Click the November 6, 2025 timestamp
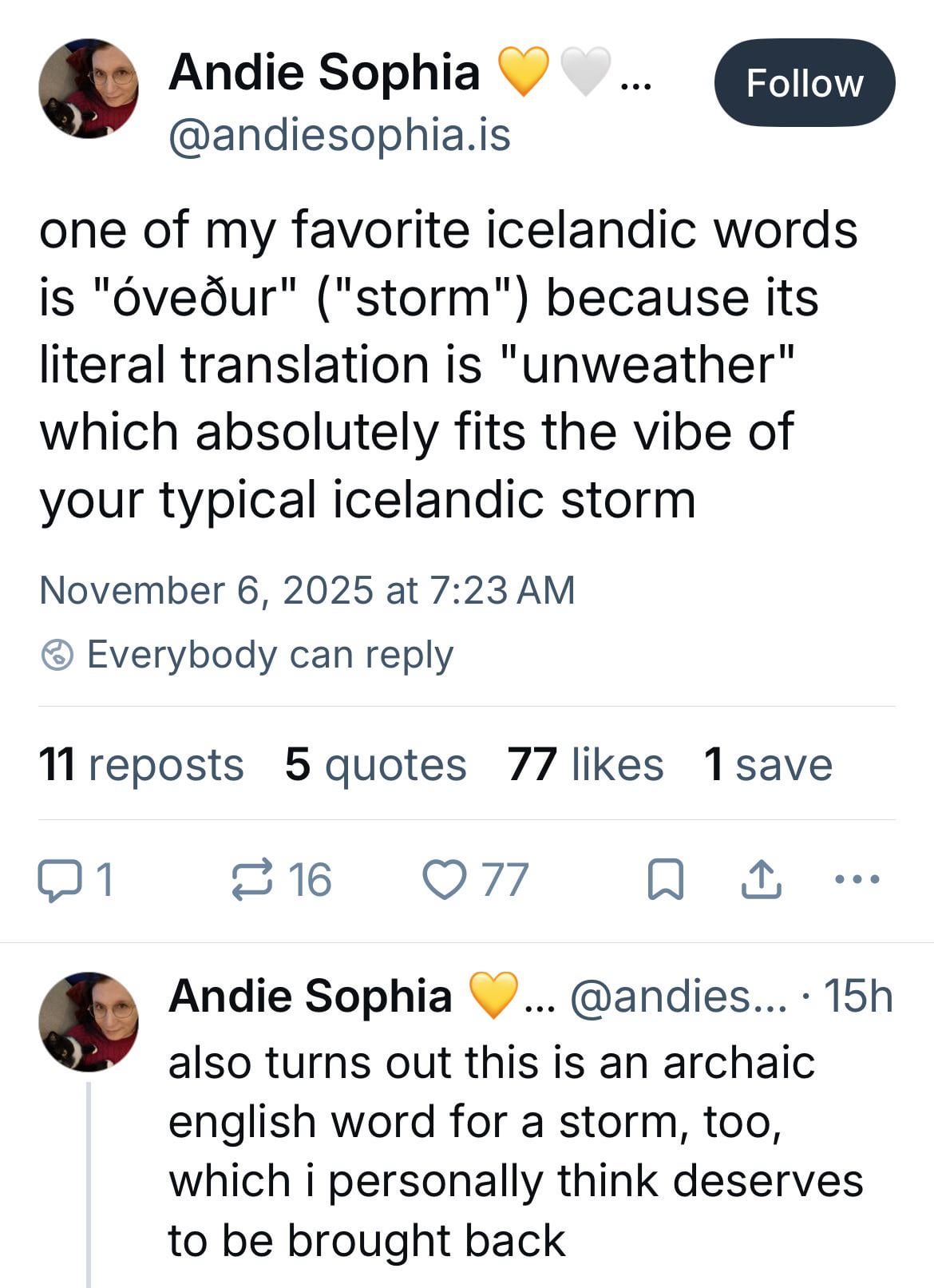Screen dimensions: 934x1288 307,591
